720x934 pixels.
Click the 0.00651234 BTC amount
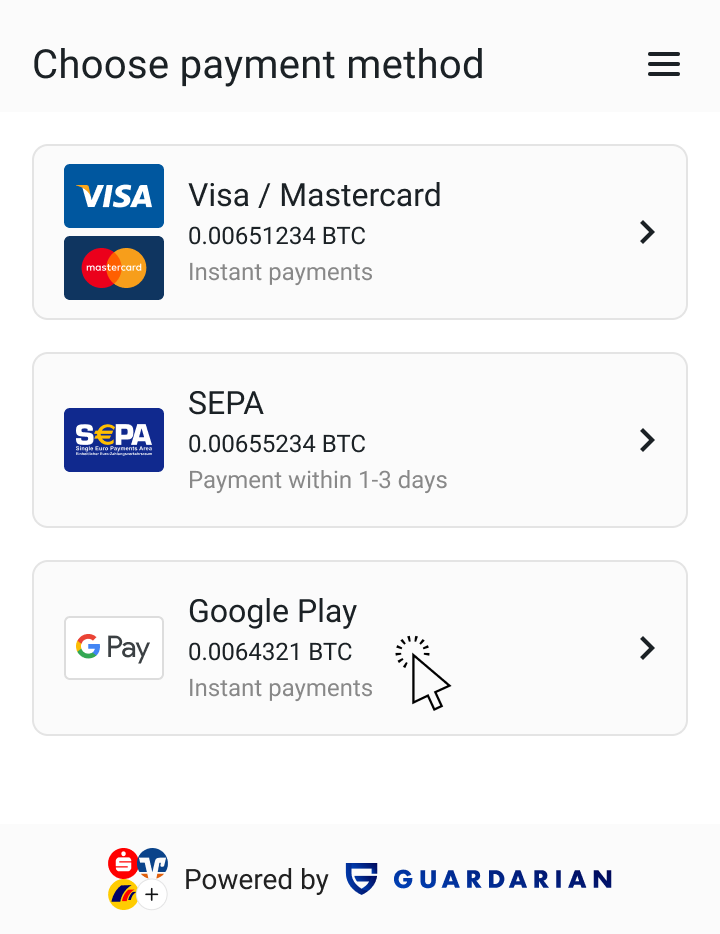pos(277,236)
